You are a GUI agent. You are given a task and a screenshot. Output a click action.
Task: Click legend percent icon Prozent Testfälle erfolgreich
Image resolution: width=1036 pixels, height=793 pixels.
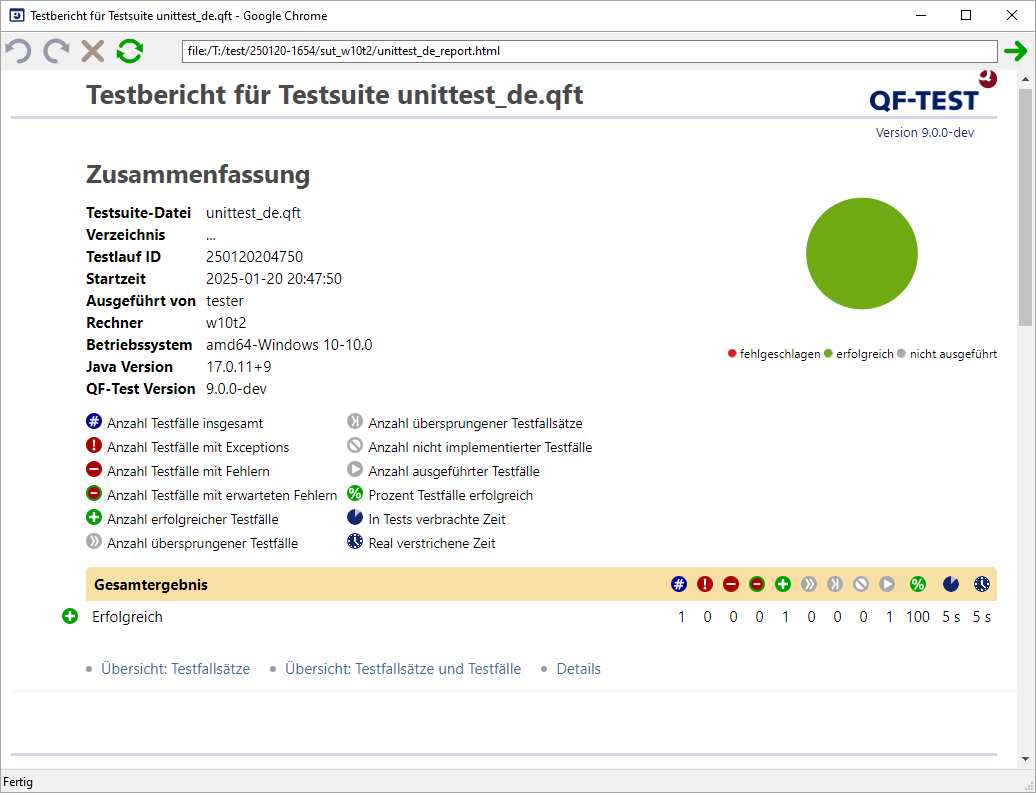355,494
